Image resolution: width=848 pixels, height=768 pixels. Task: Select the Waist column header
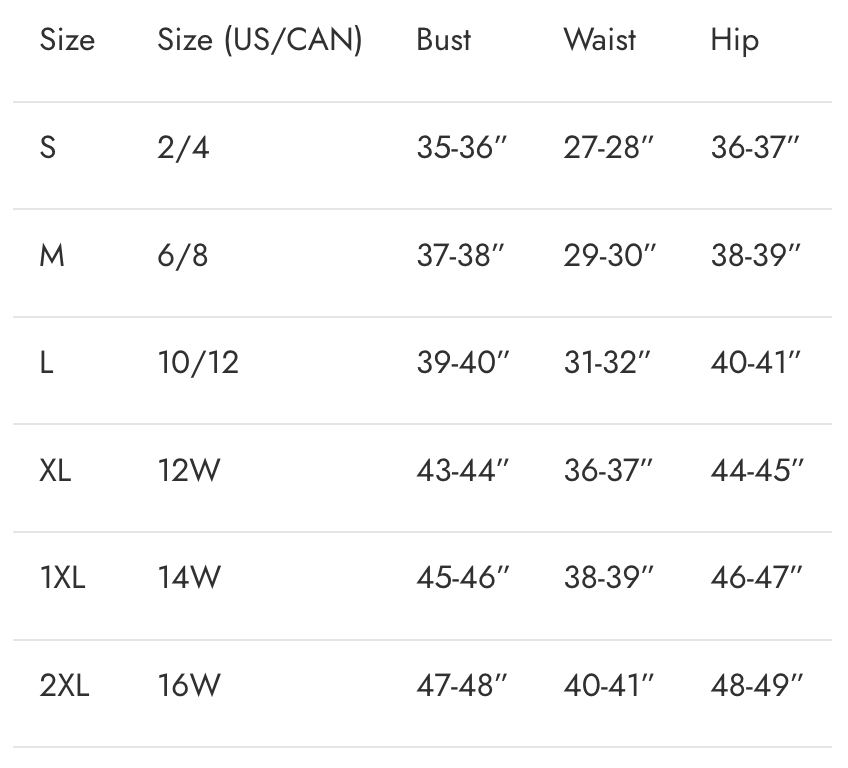pos(600,40)
